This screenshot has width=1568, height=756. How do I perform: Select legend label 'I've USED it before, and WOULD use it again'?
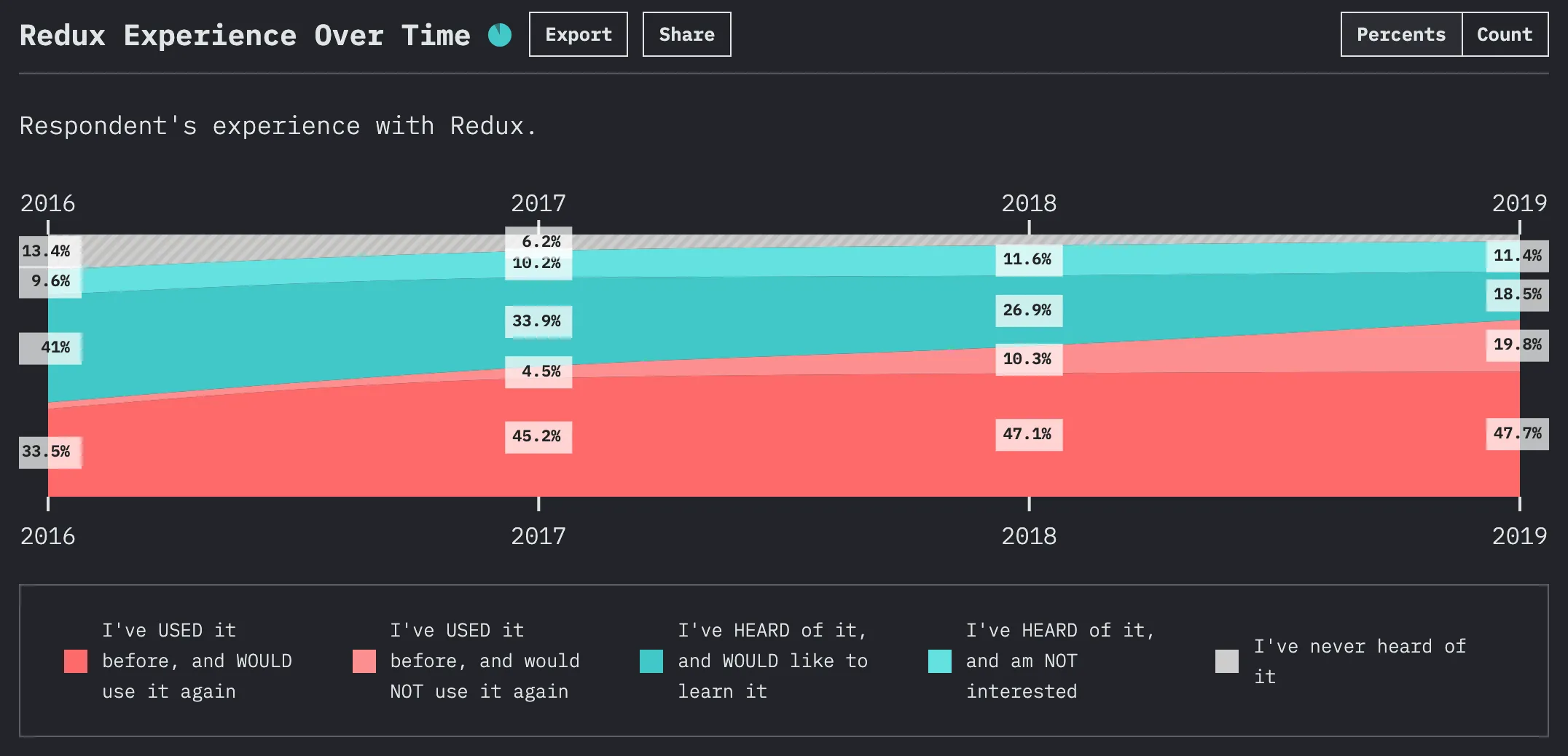pos(197,661)
